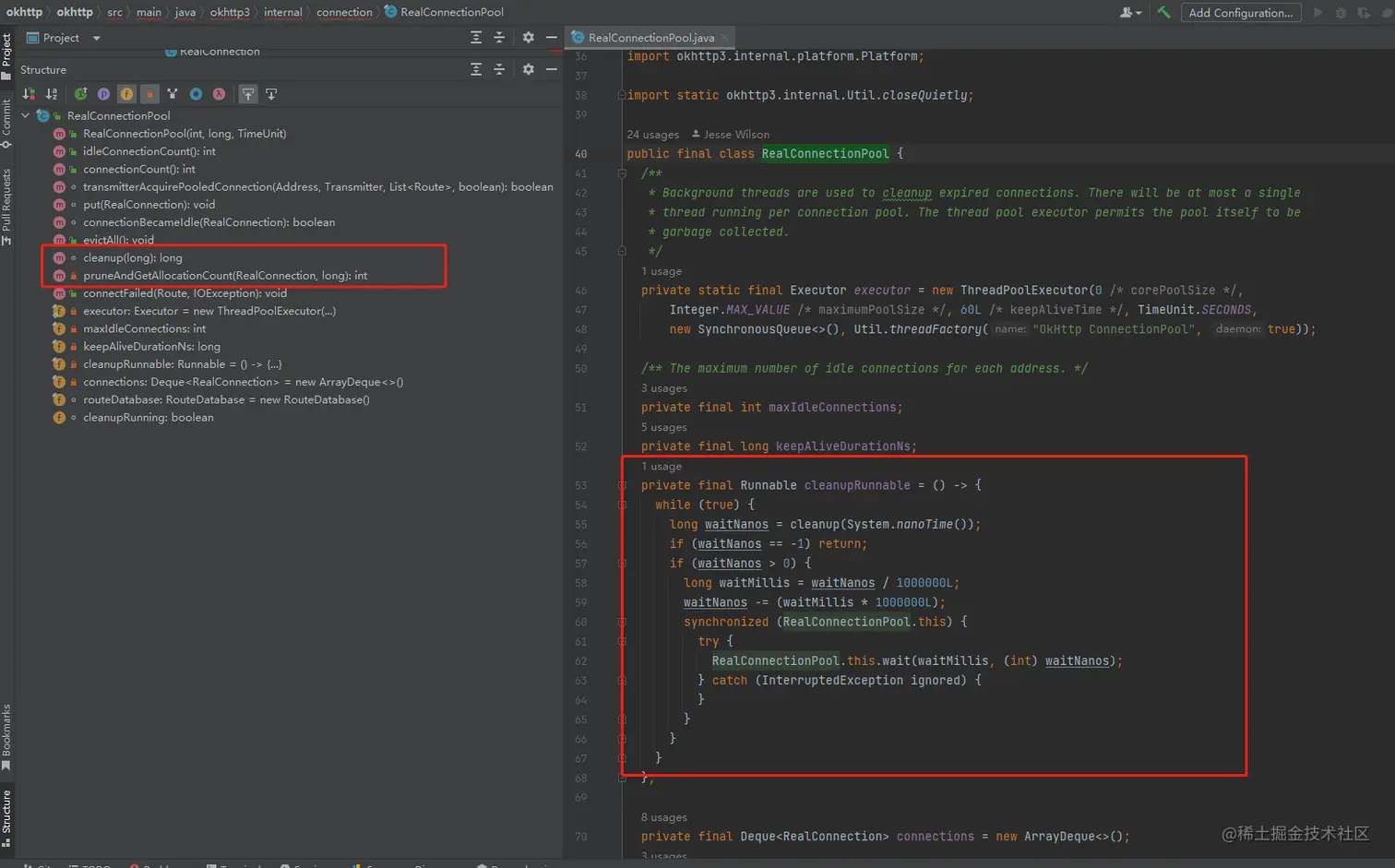Viewport: 1395px width, 868px height.
Task: Click the Debug bug icon in the toolbar
Action: (x=1341, y=12)
